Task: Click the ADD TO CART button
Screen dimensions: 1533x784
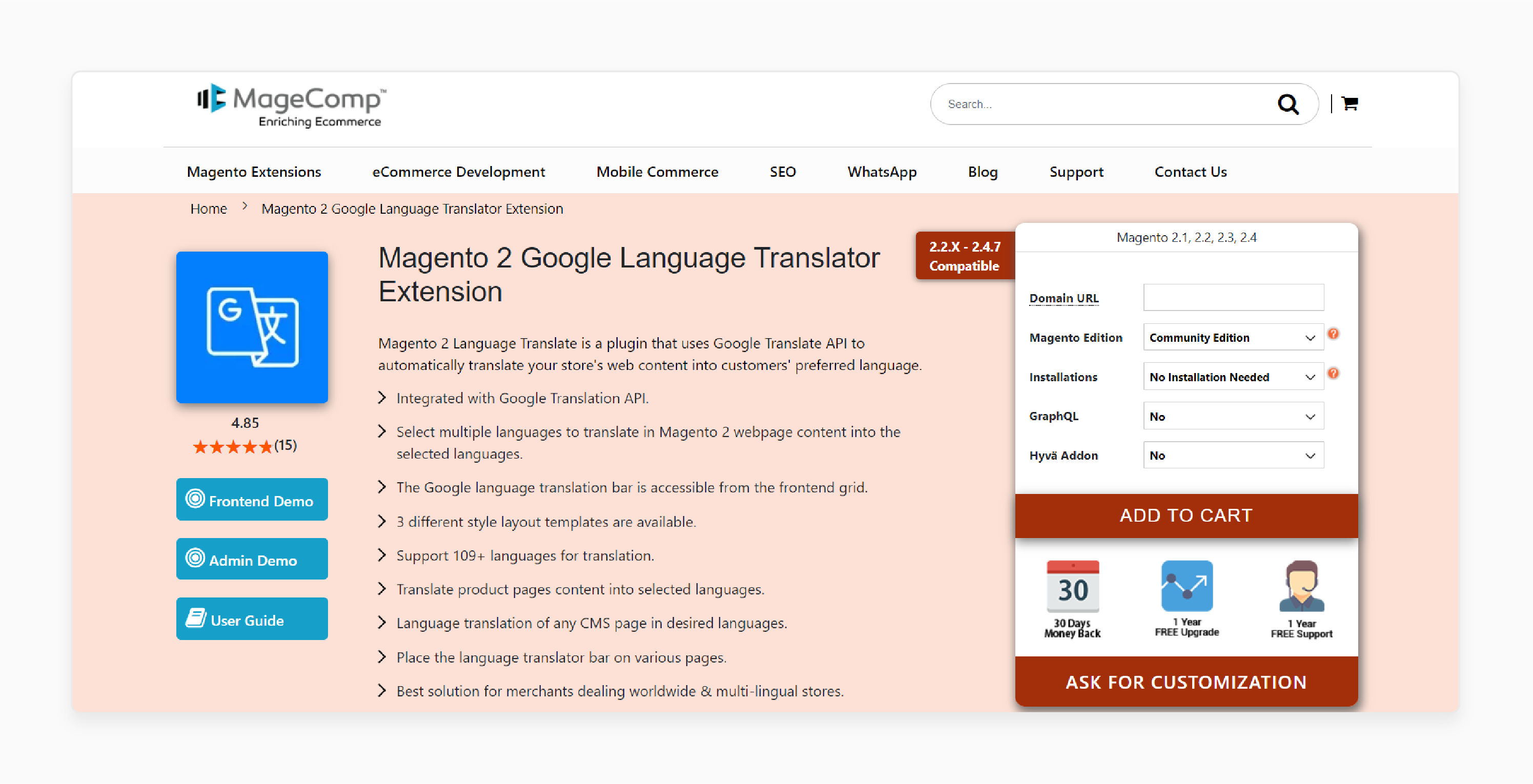Action: (1186, 515)
